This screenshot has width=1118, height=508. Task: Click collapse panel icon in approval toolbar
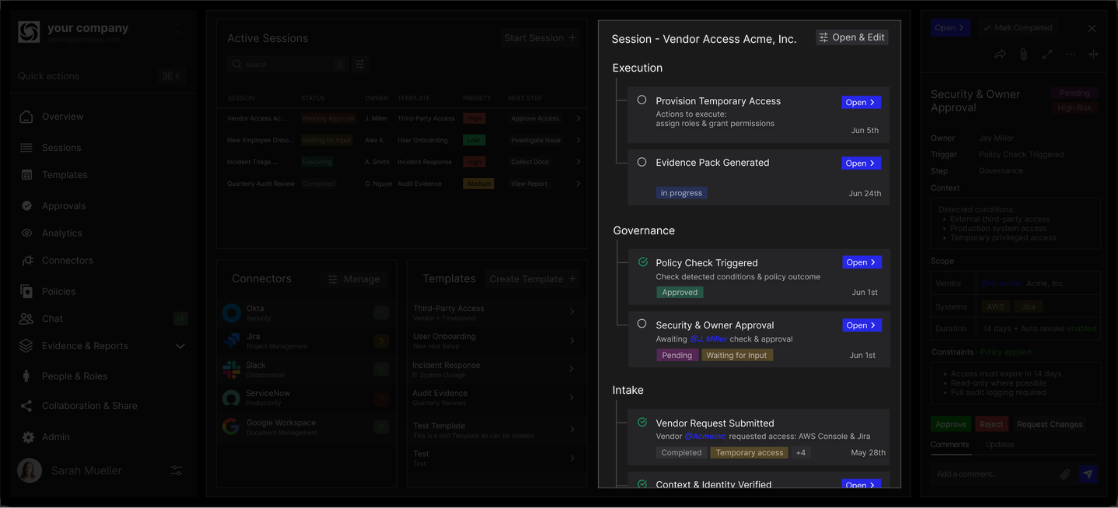coord(1094,54)
